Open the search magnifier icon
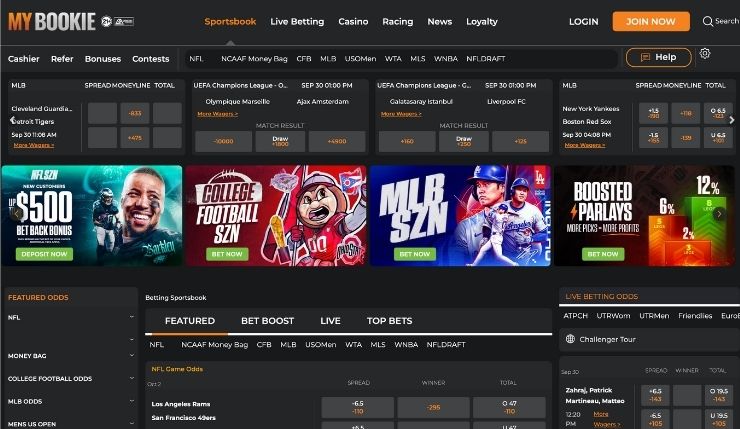740x429 pixels. (708, 21)
